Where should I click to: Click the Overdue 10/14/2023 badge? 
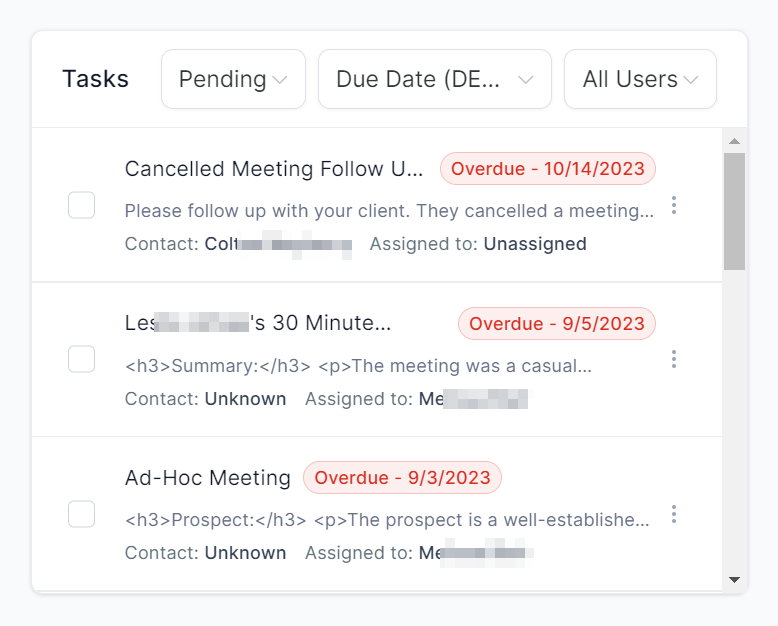pos(548,169)
